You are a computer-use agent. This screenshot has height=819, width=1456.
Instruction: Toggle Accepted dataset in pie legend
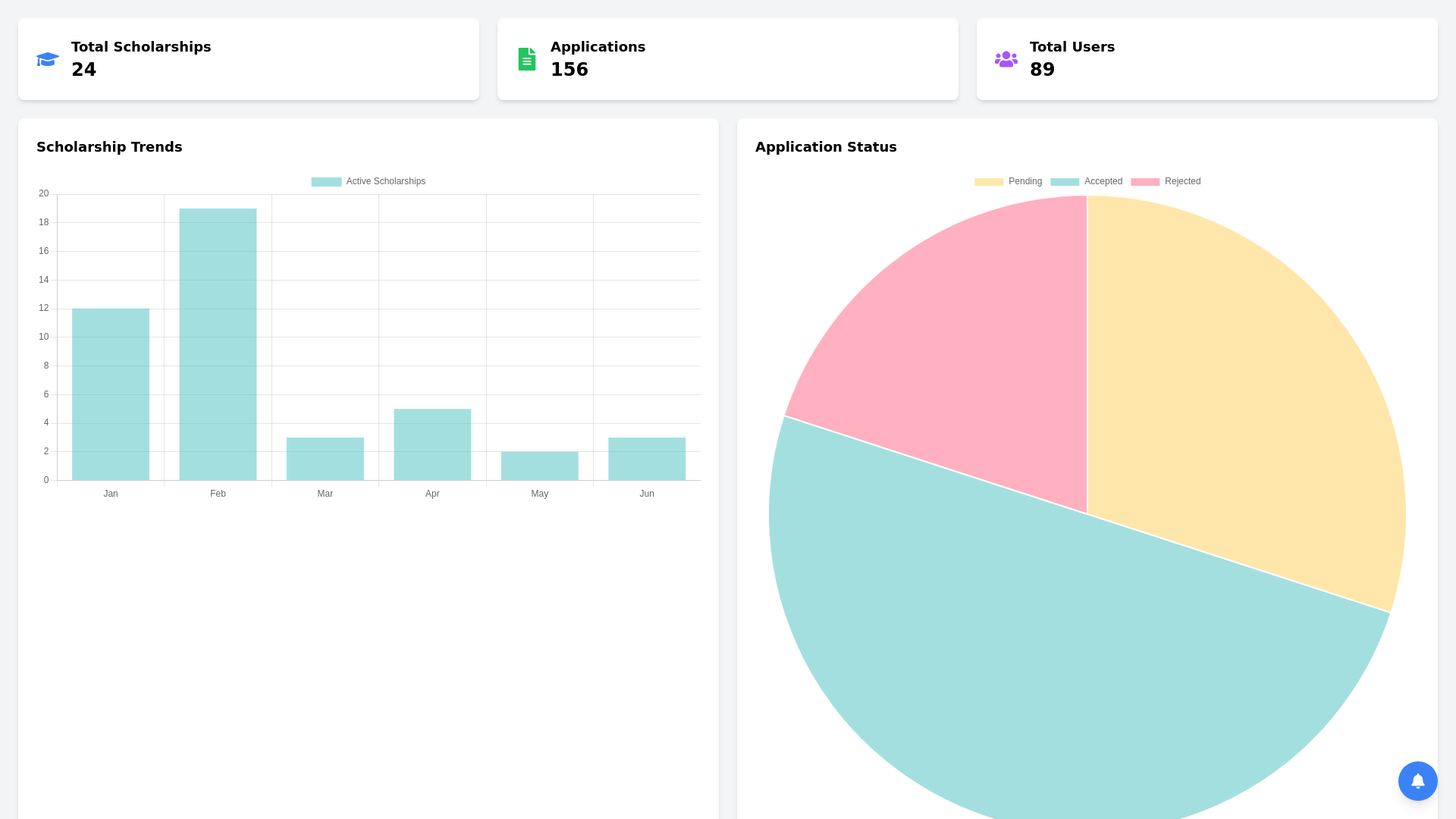pyautogui.click(x=1087, y=182)
